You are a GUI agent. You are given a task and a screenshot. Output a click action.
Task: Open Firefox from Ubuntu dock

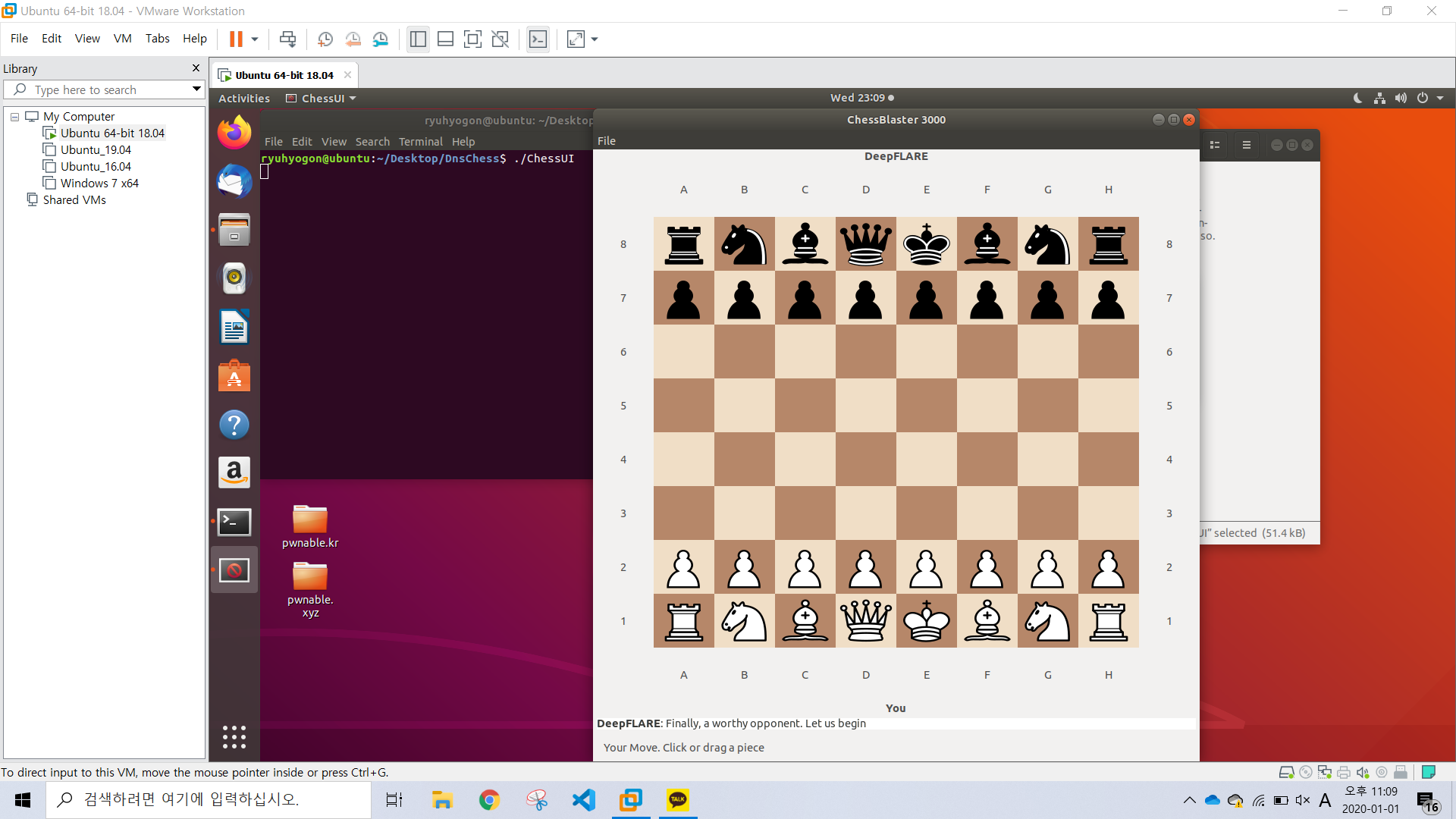point(234,133)
